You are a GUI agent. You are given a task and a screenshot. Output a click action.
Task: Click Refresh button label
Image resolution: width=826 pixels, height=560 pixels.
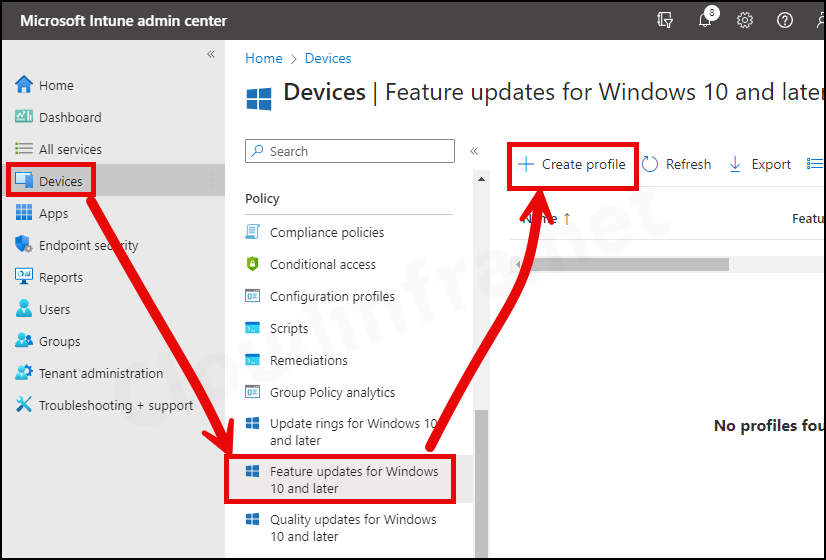[688, 164]
